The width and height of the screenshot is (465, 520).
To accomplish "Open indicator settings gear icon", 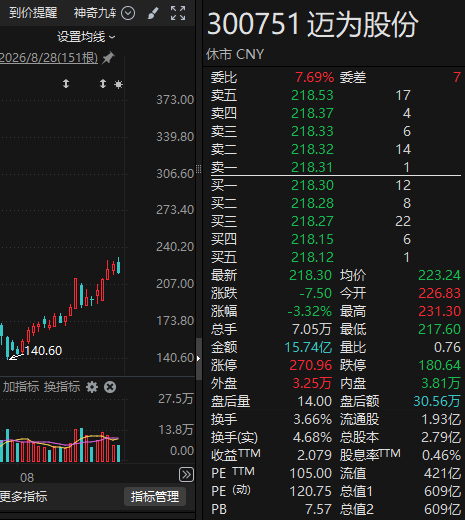I will pos(92,387).
